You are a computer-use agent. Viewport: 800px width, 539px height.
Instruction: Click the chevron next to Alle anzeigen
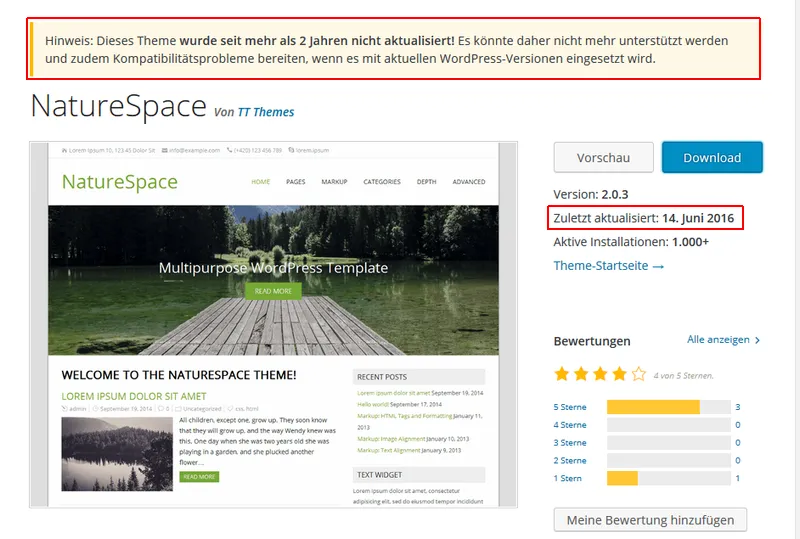click(x=757, y=340)
